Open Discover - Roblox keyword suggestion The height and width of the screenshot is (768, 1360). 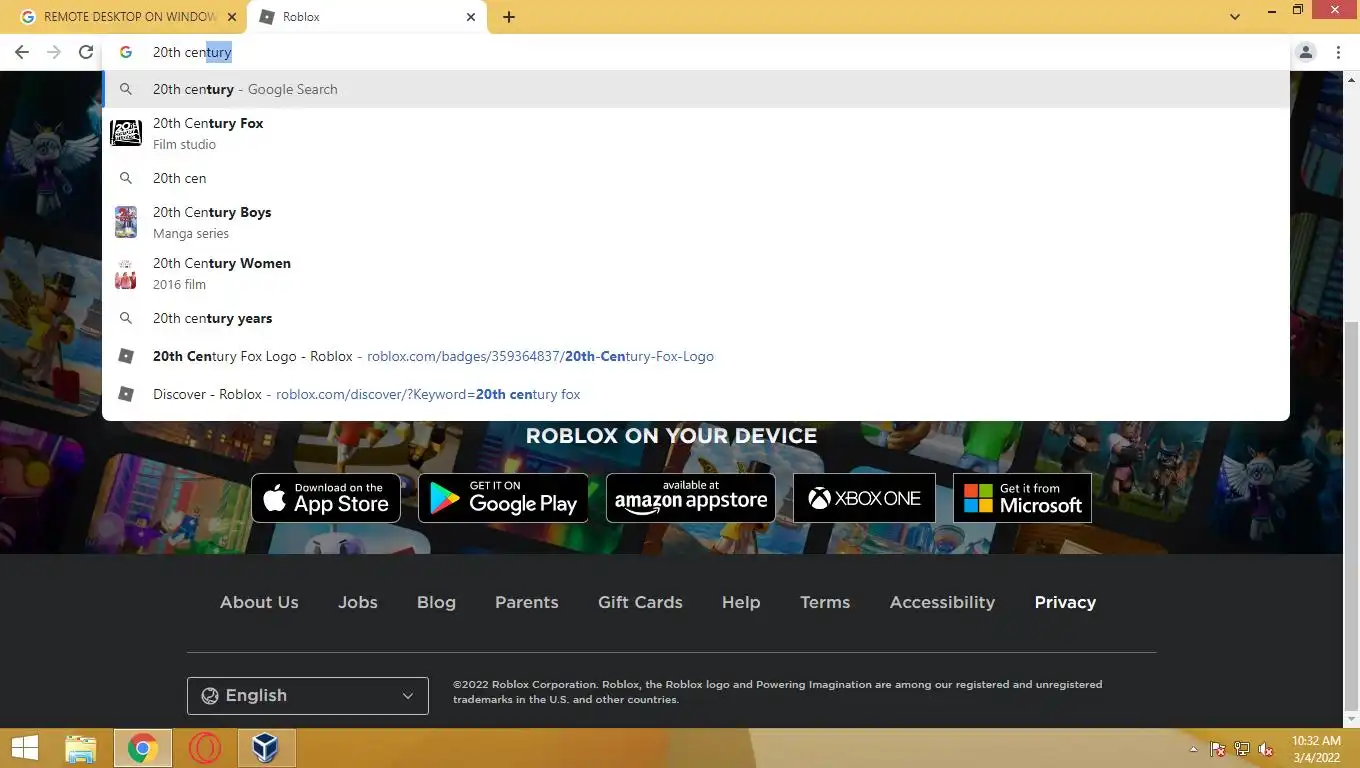(696, 394)
